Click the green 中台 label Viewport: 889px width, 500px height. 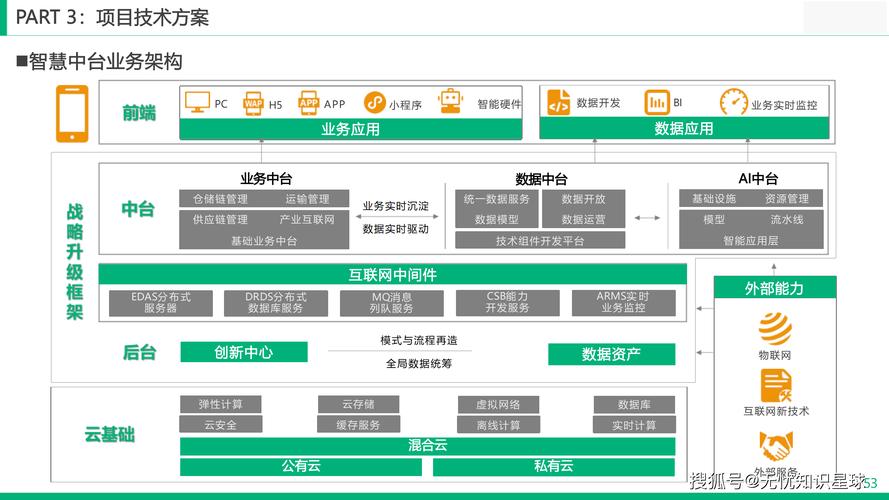tap(138, 209)
